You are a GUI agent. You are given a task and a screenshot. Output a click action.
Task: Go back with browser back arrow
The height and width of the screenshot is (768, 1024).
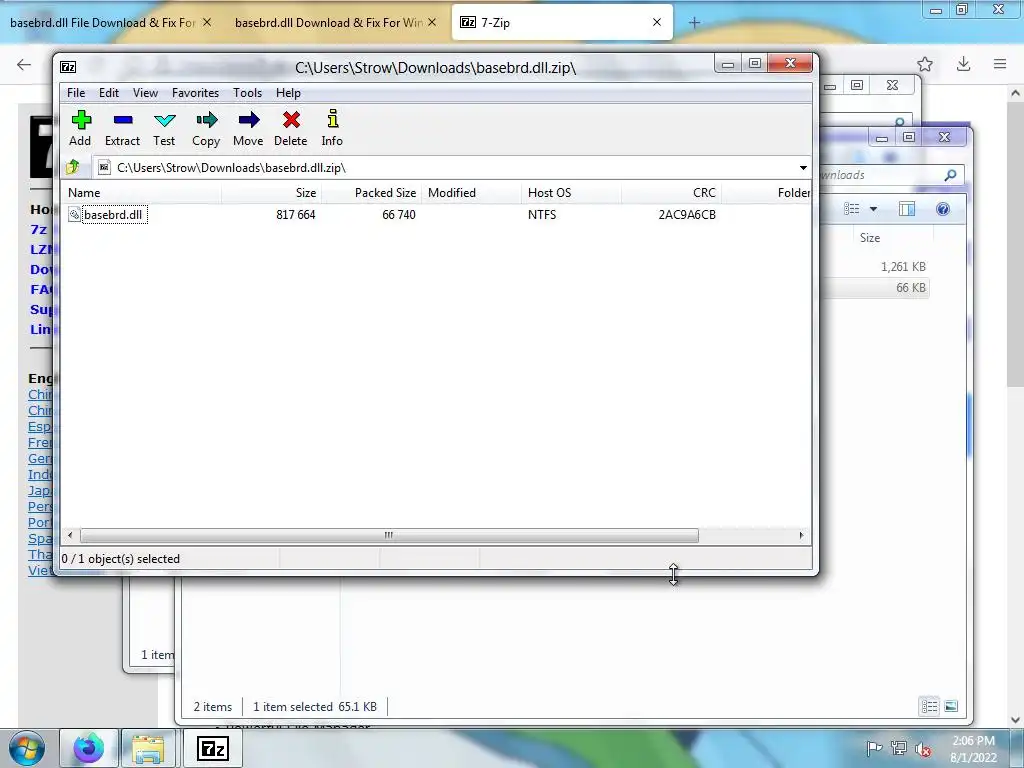coord(24,64)
